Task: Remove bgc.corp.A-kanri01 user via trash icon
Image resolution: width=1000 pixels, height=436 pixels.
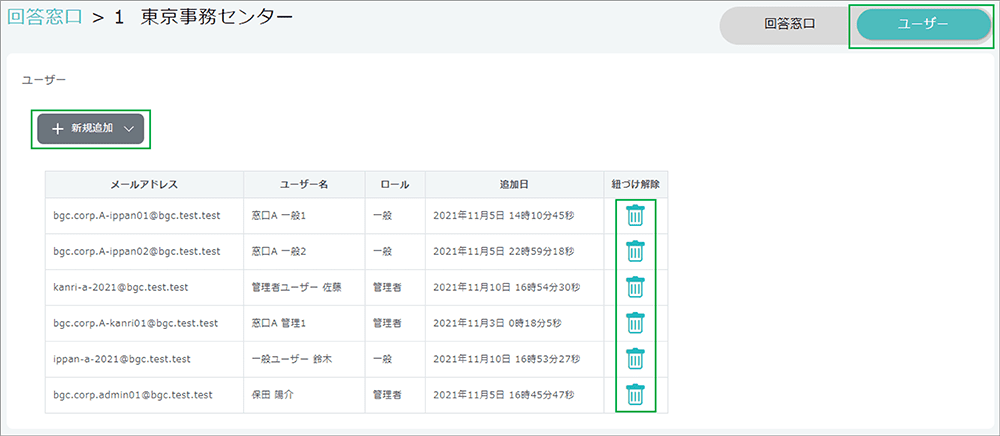Action: coord(635,323)
